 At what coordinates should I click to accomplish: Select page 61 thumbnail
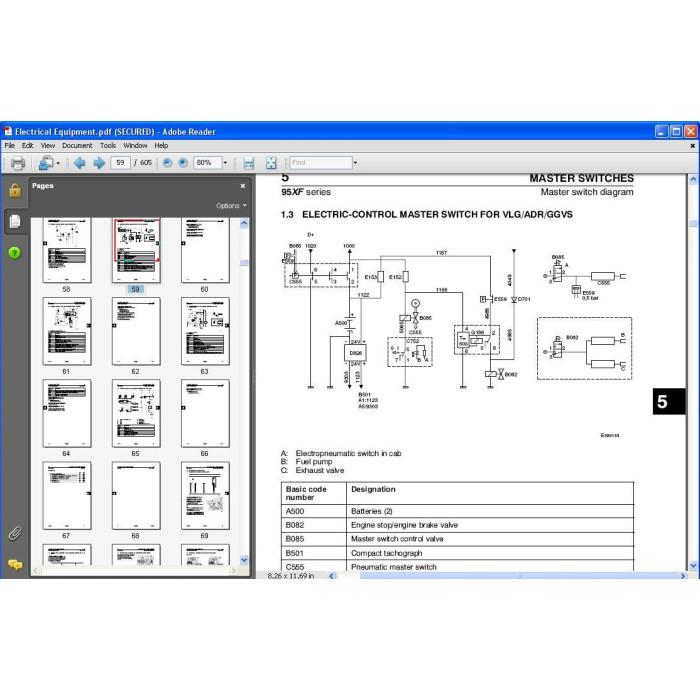(67, 331)
